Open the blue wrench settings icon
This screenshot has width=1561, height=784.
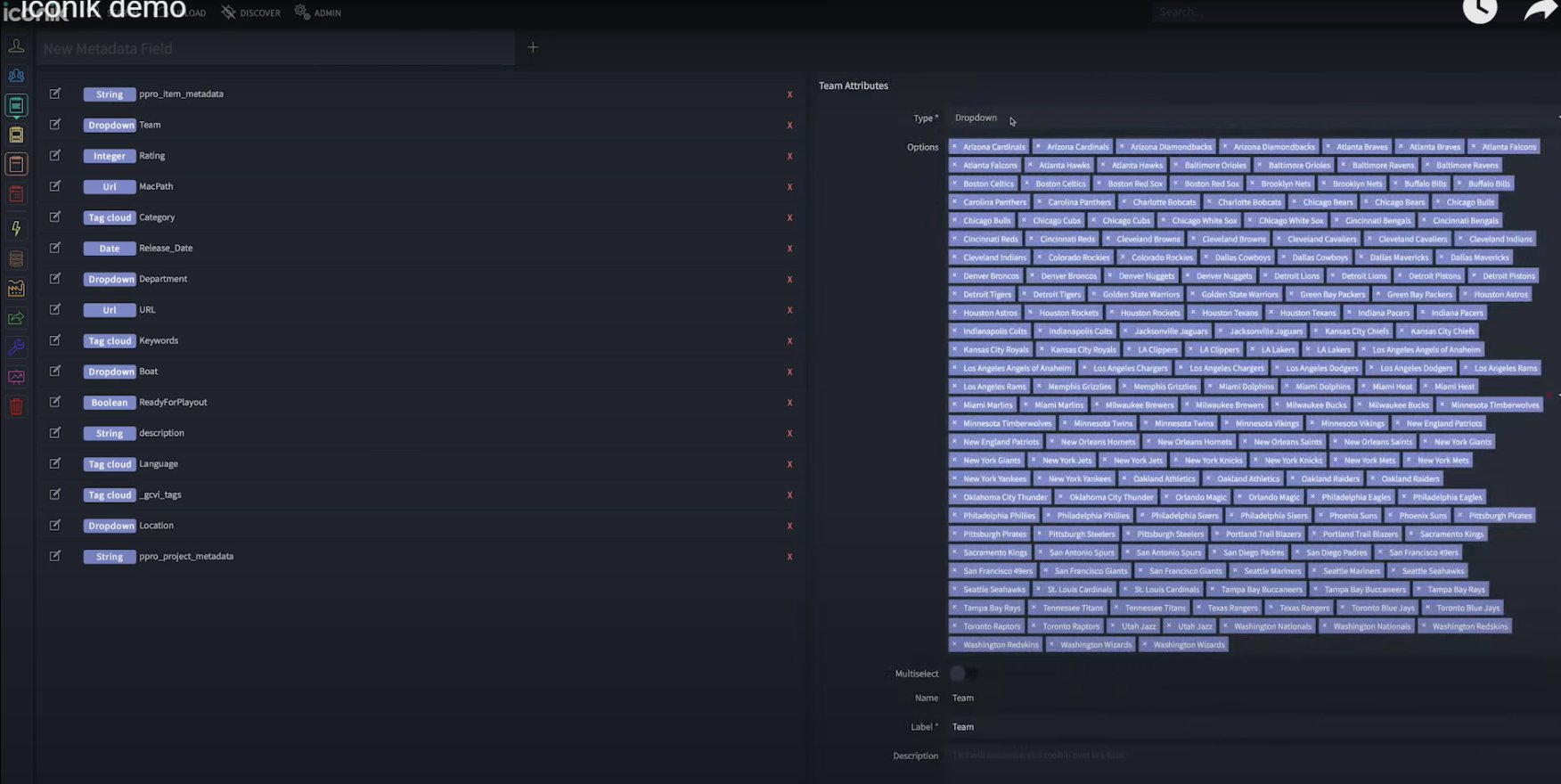pos(16,347)
